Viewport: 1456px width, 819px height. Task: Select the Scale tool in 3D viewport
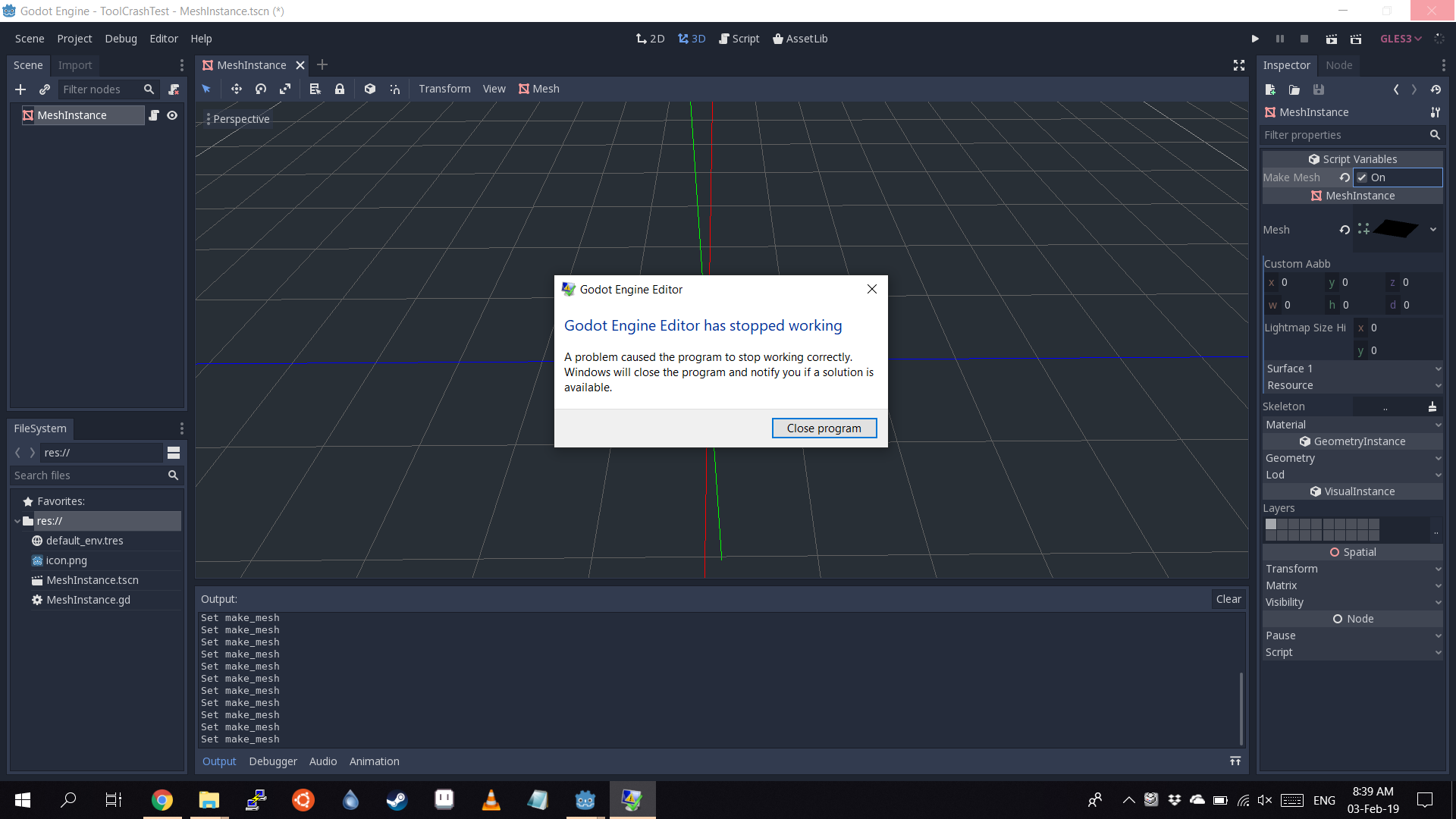tap(285, 89)
